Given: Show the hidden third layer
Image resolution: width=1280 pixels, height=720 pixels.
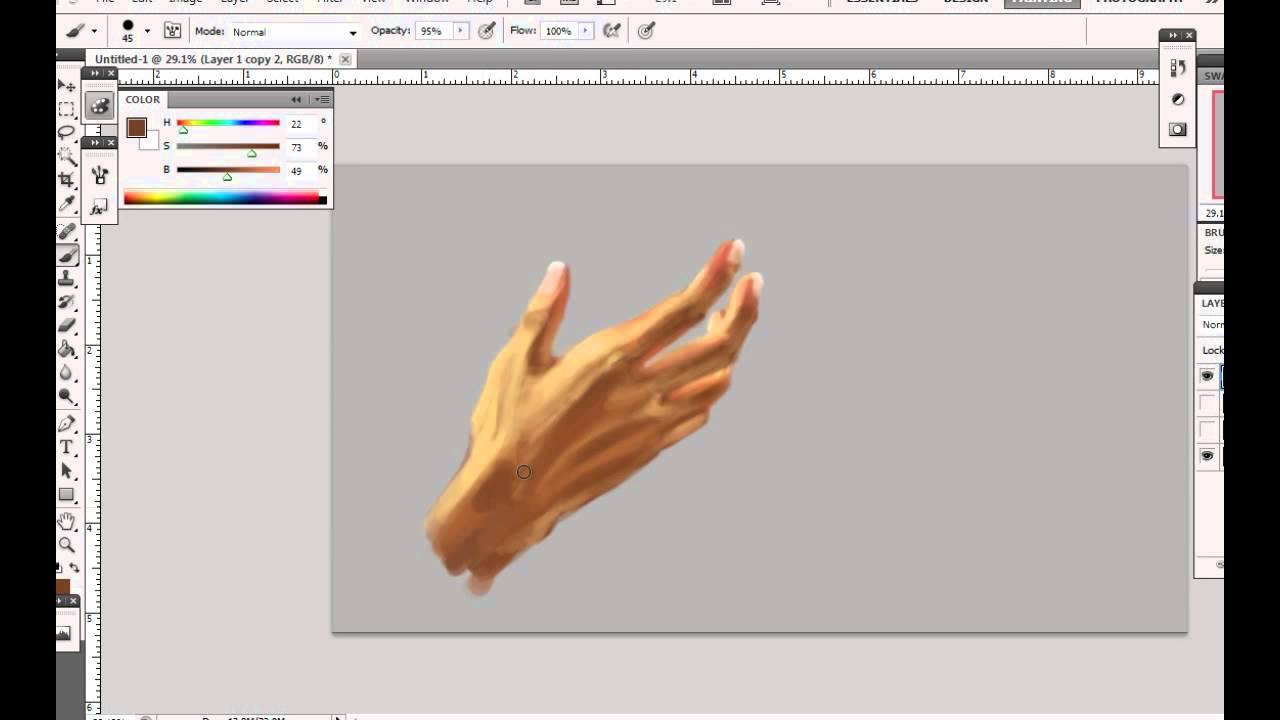Looking at the screenshot, I should [1207, 429].
